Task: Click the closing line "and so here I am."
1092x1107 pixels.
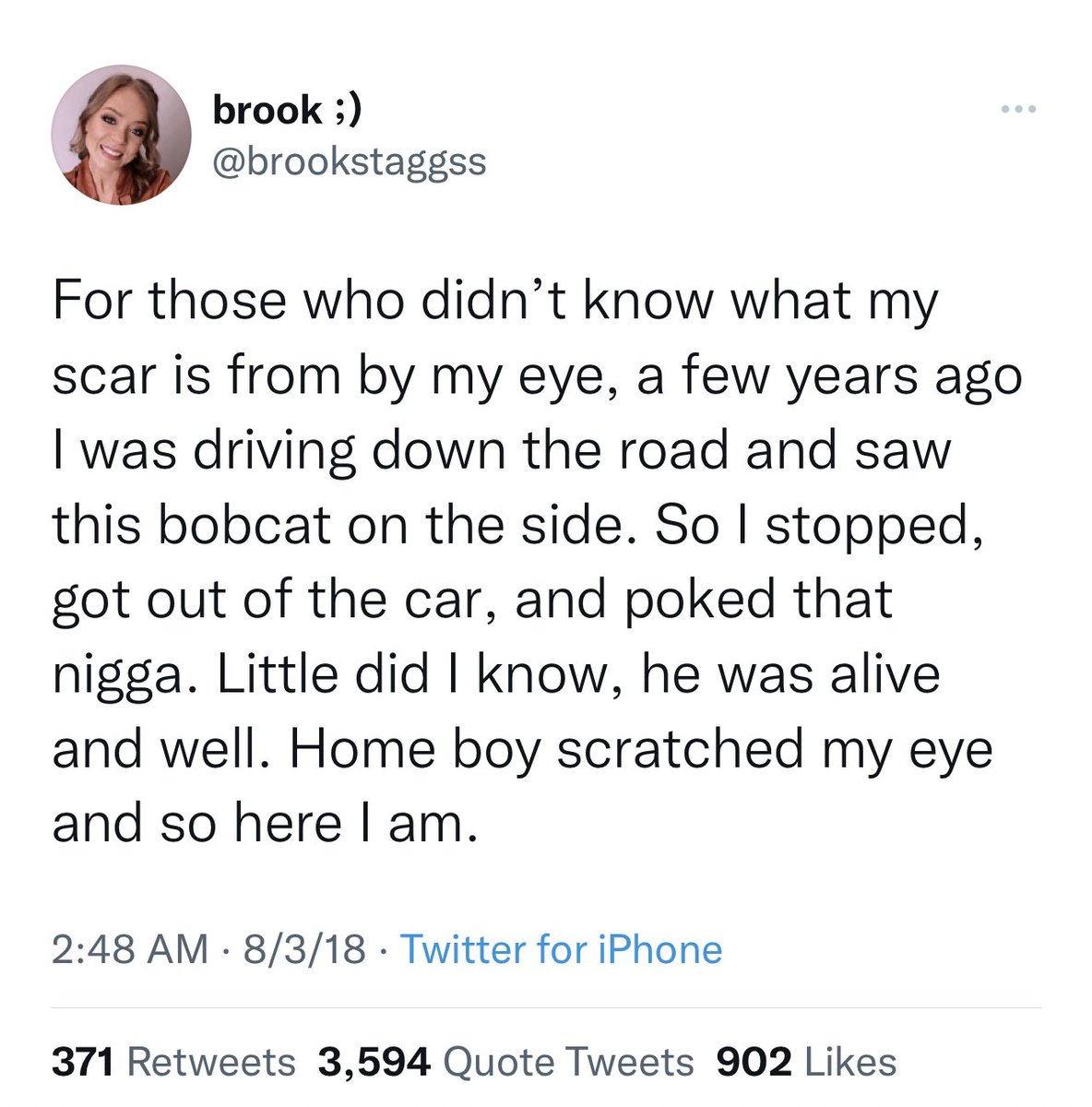Action: (266, 823)
